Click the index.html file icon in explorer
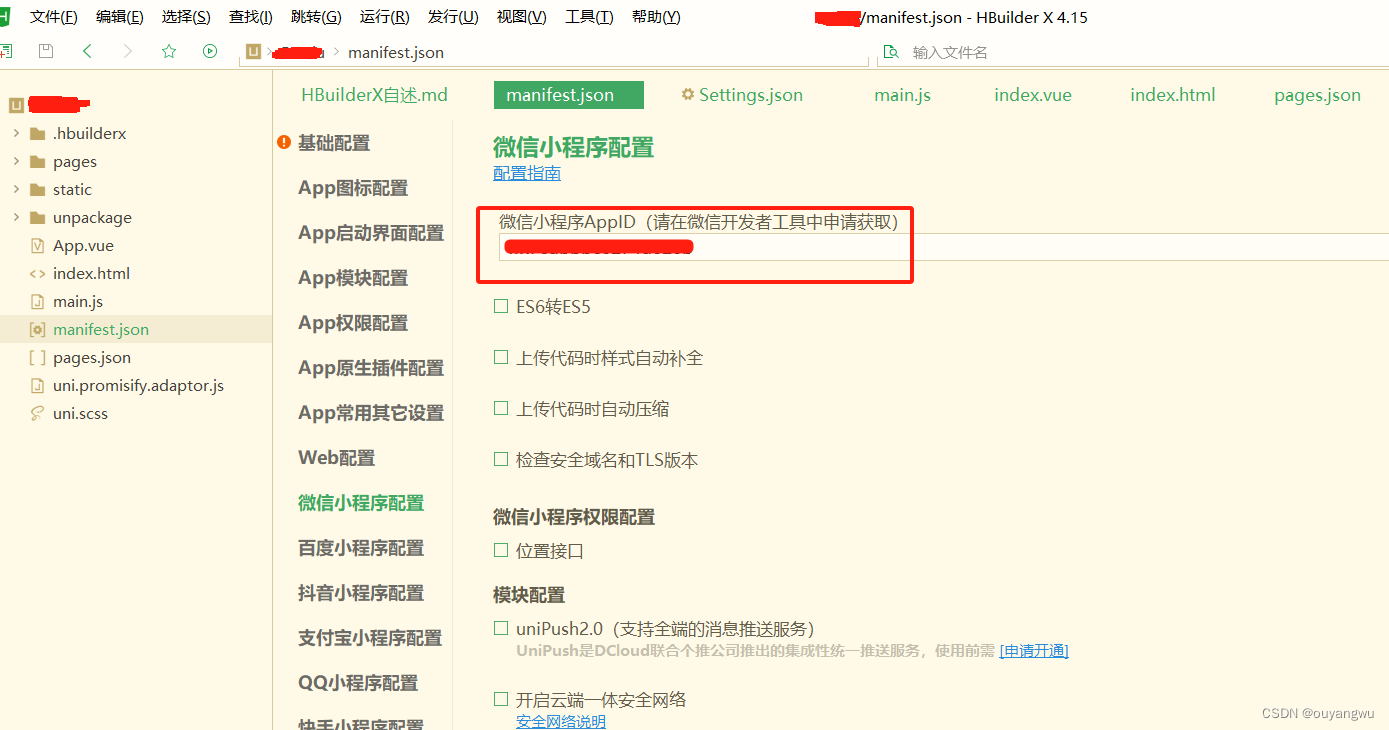This screenshot has width=1389, height=730. click(38, 274)
